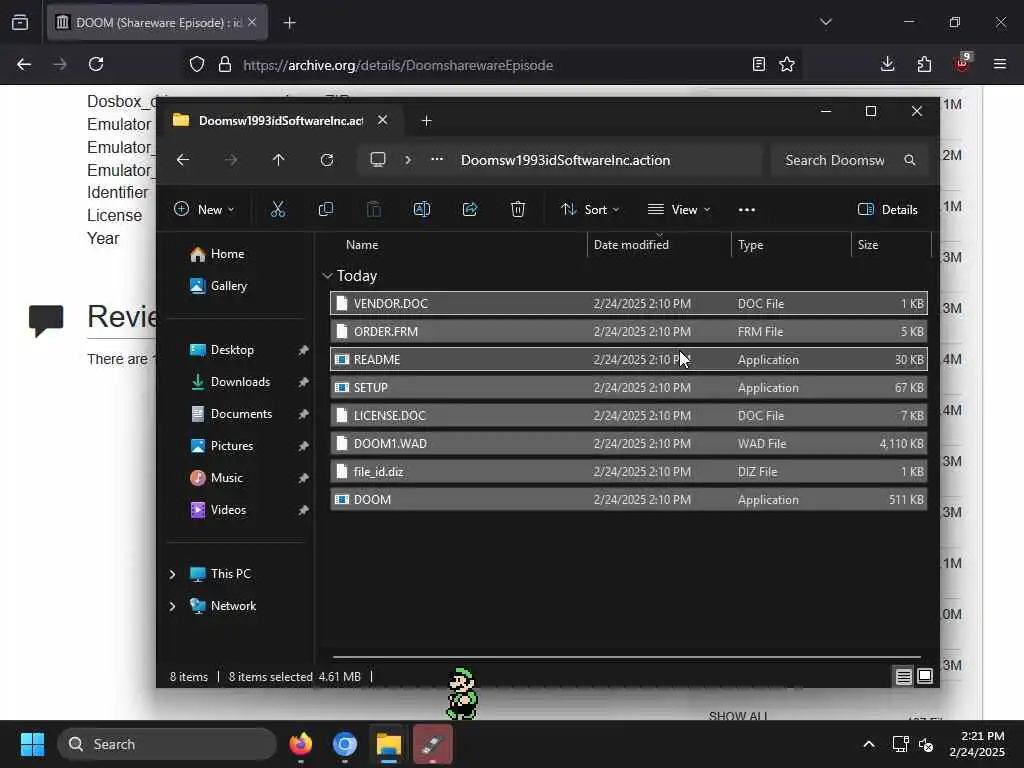Refresh the File Explorer folder view

pos(327,160)
